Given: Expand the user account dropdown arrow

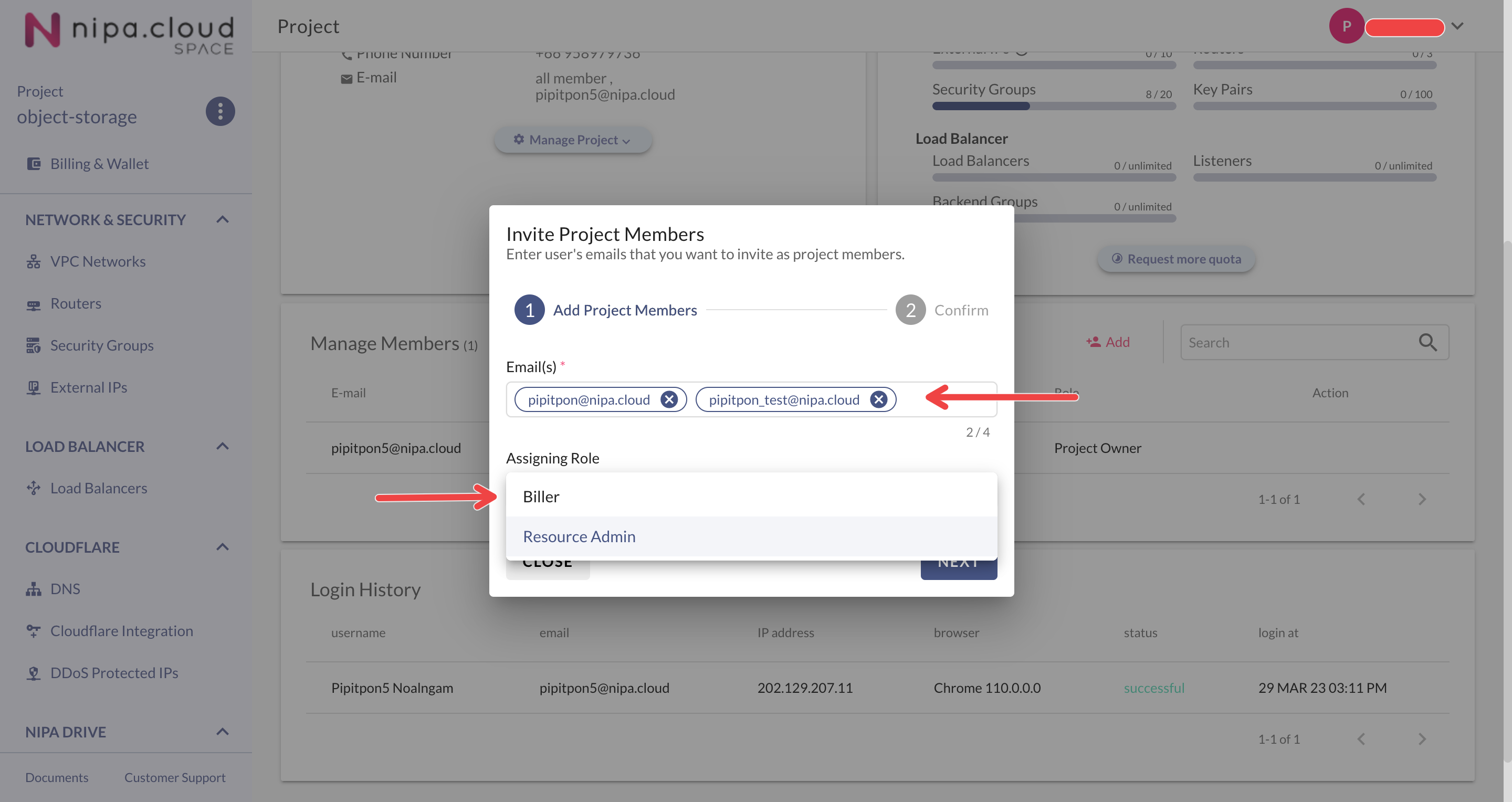Looking at the screenshot, I should (x=1457, y=26).
